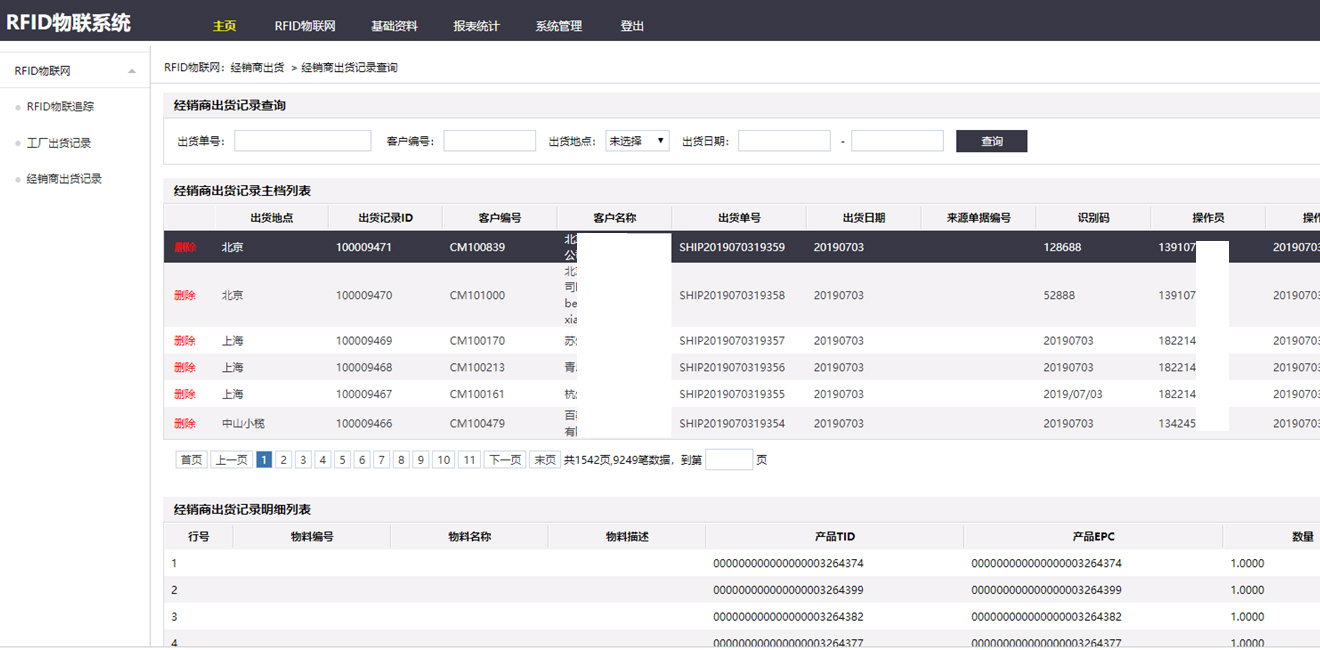Click identification code 52888
Image resolution: width=1320 pixels, height=650 pixels.
pos(1059,295)
